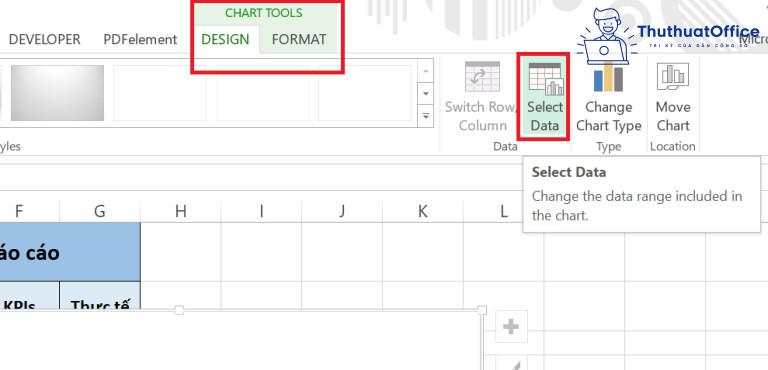Select column L header
768x370 pixels.
[504, 211]
